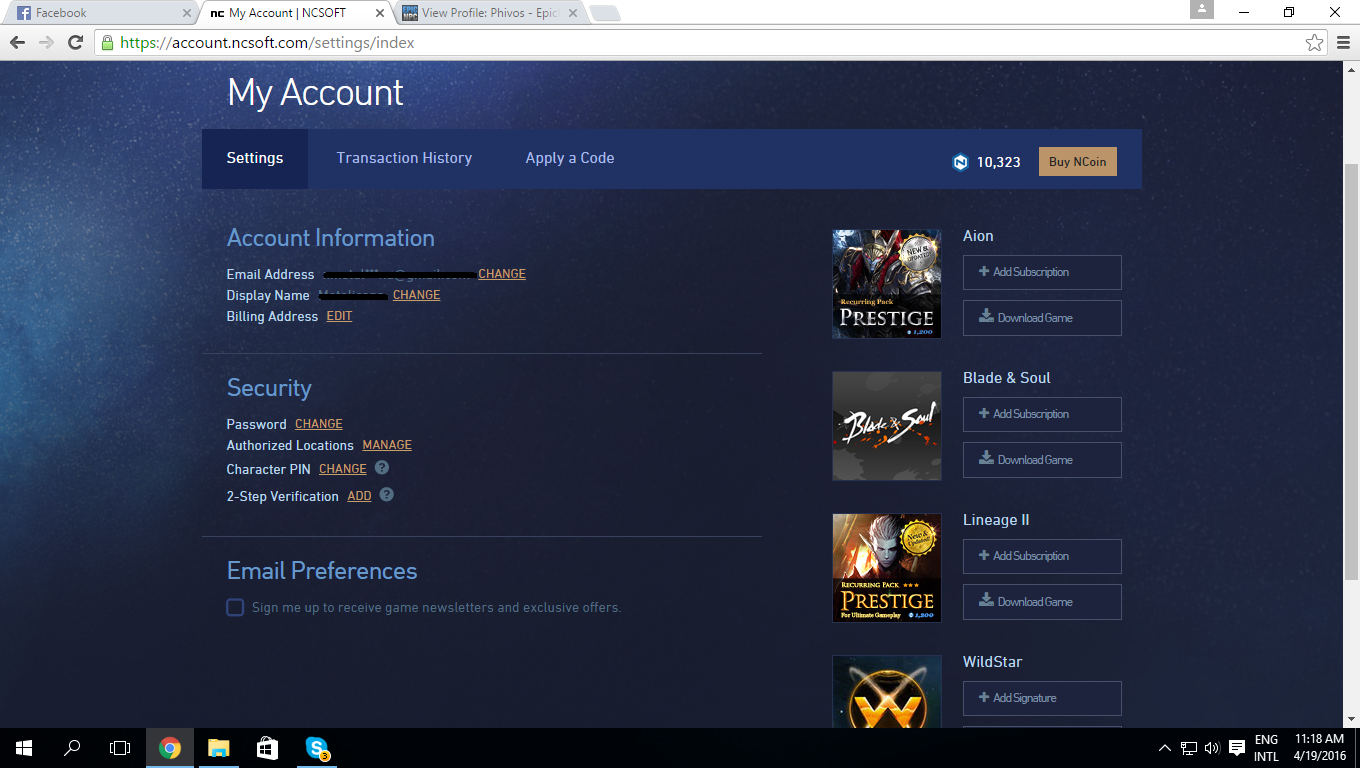Edit the Billing Address

click(340, 316)
